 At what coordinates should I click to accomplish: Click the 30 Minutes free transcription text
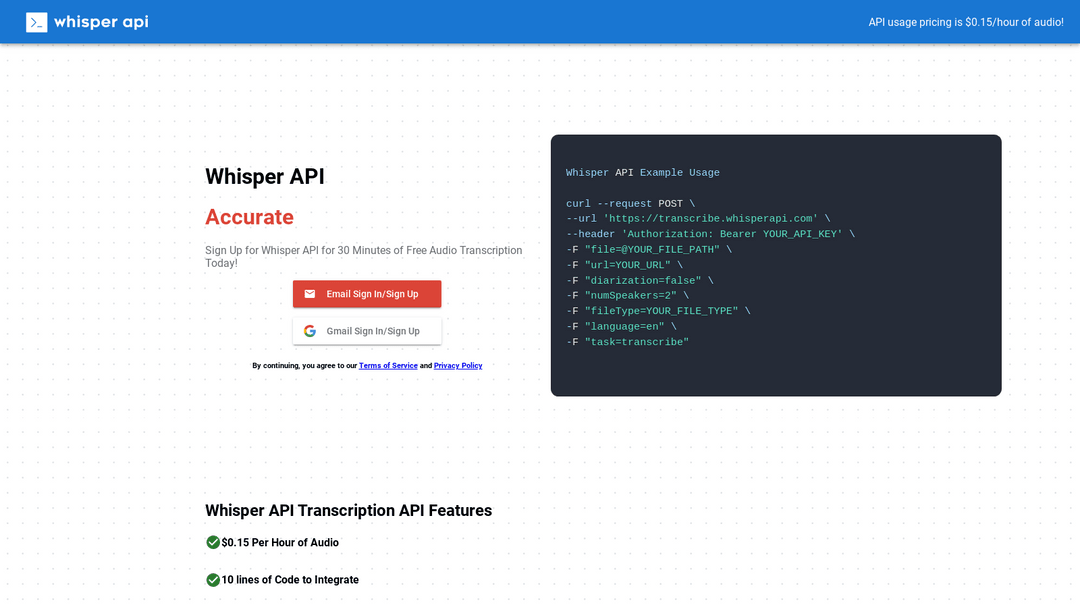tap(364, 256)
